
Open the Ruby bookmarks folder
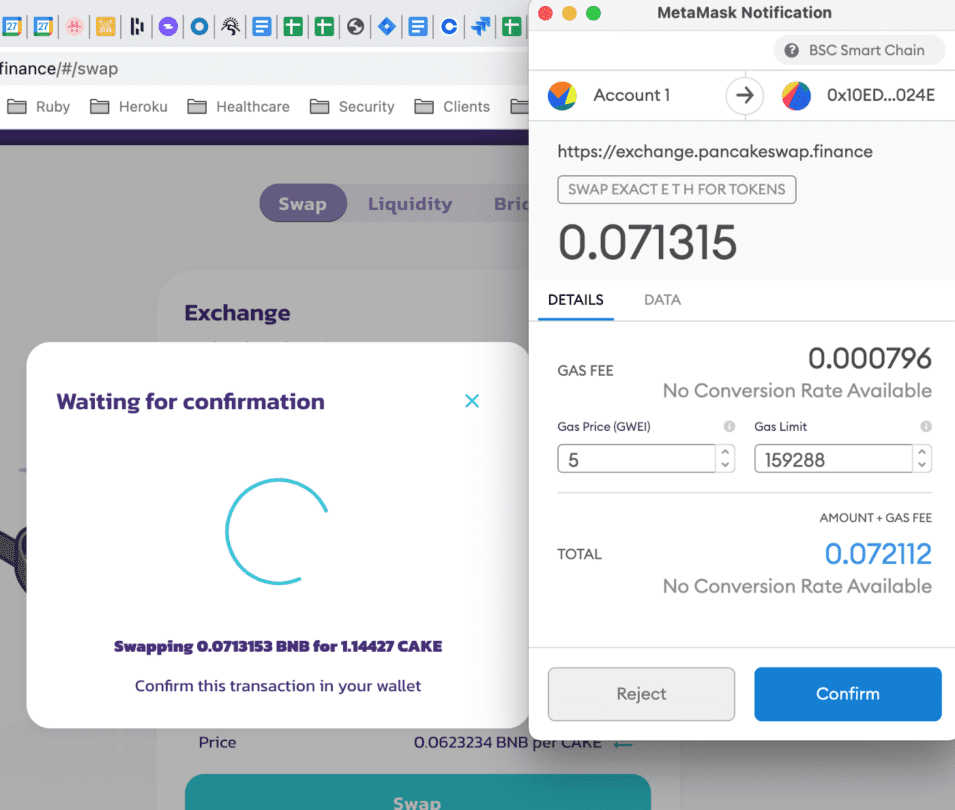[x=38, y=107]
